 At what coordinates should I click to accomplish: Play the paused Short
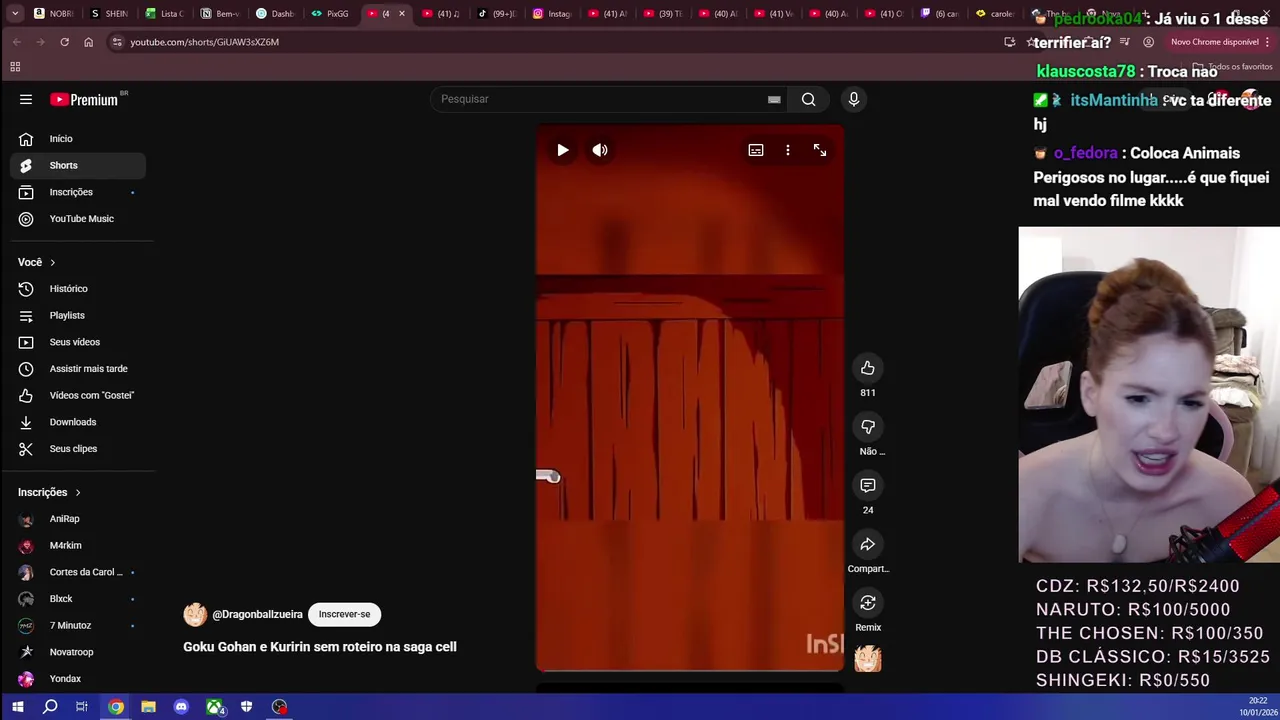click(563, 150)
